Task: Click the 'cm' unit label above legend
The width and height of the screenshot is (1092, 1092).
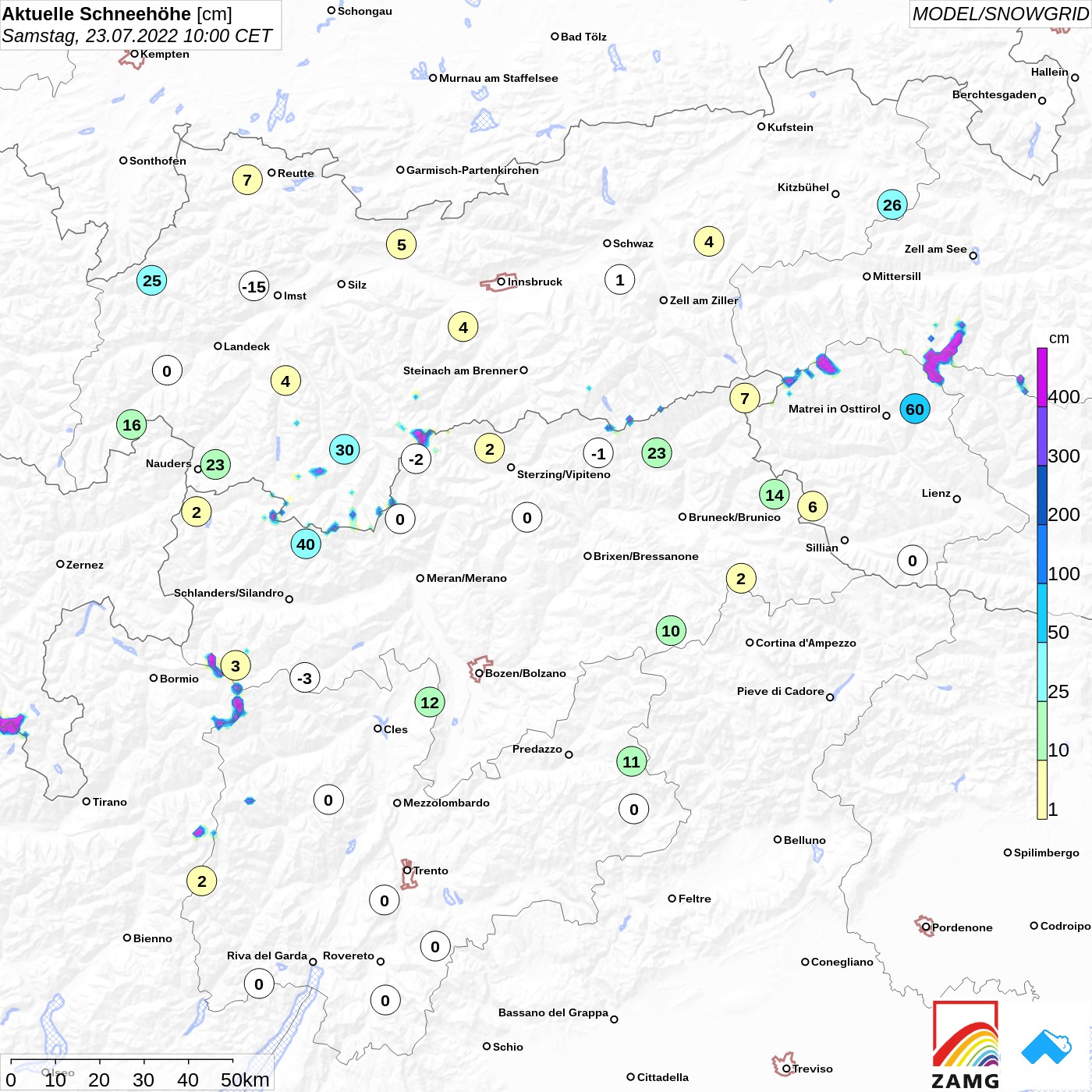Action: (1058, 338)
